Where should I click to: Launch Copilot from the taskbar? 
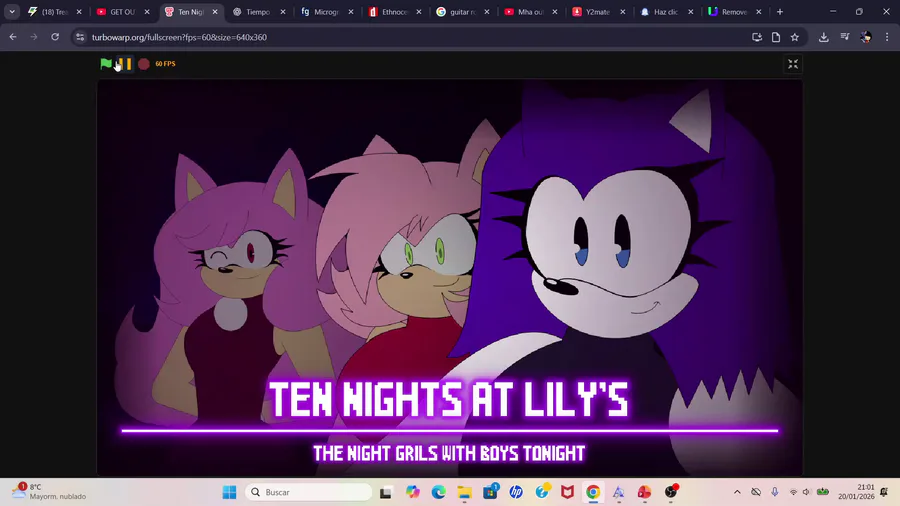[x=413, y=492]
